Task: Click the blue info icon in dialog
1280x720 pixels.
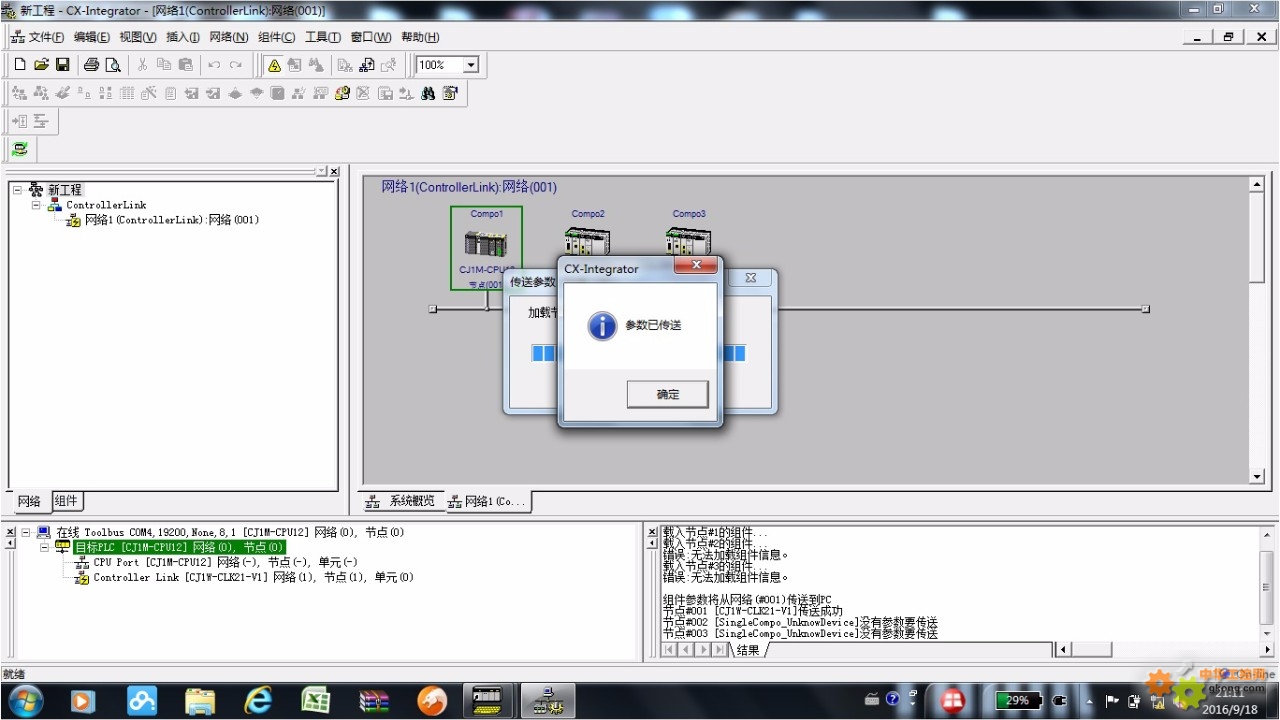Action: [602, 325]
